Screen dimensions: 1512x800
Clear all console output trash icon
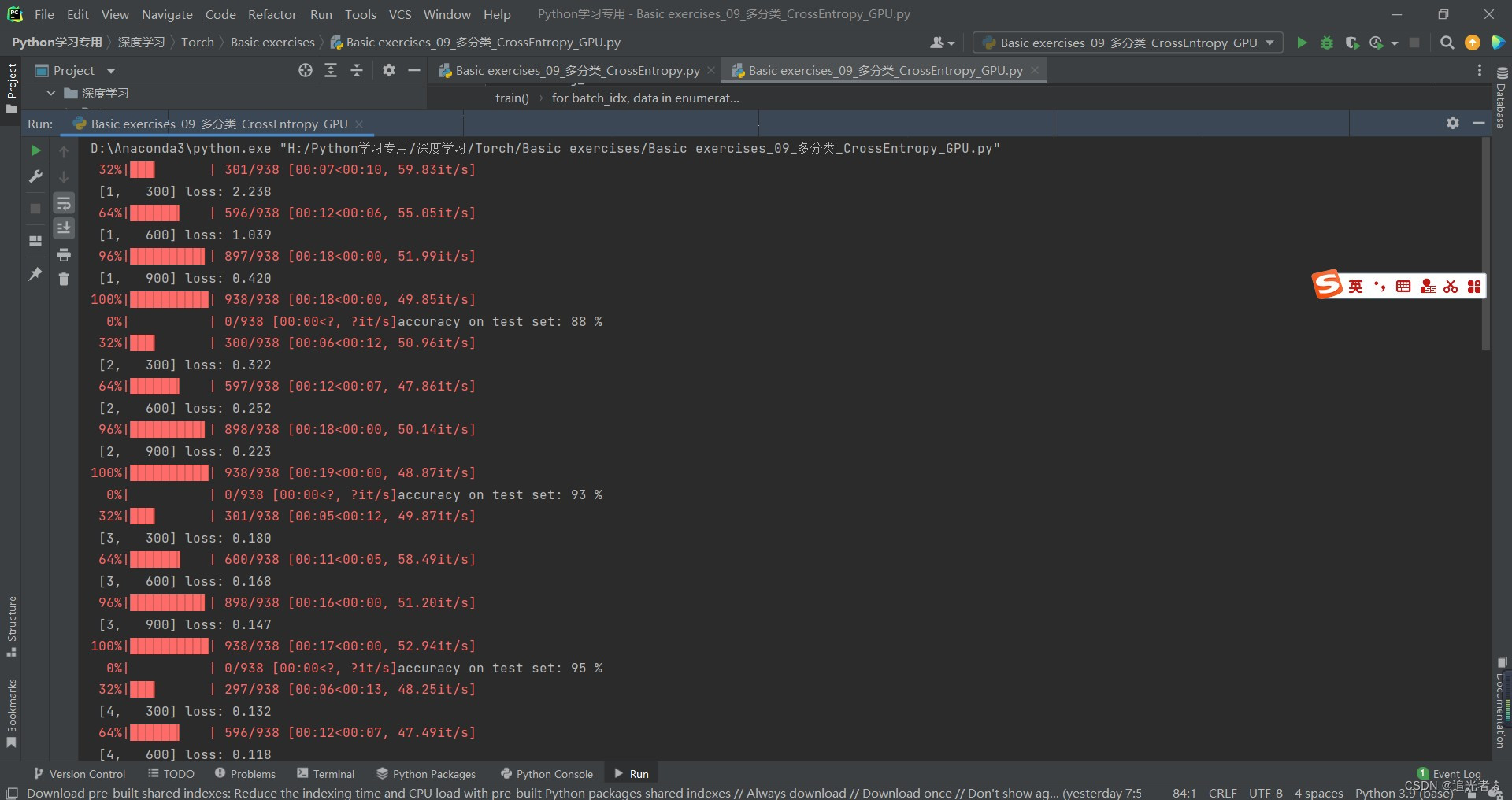64,279
